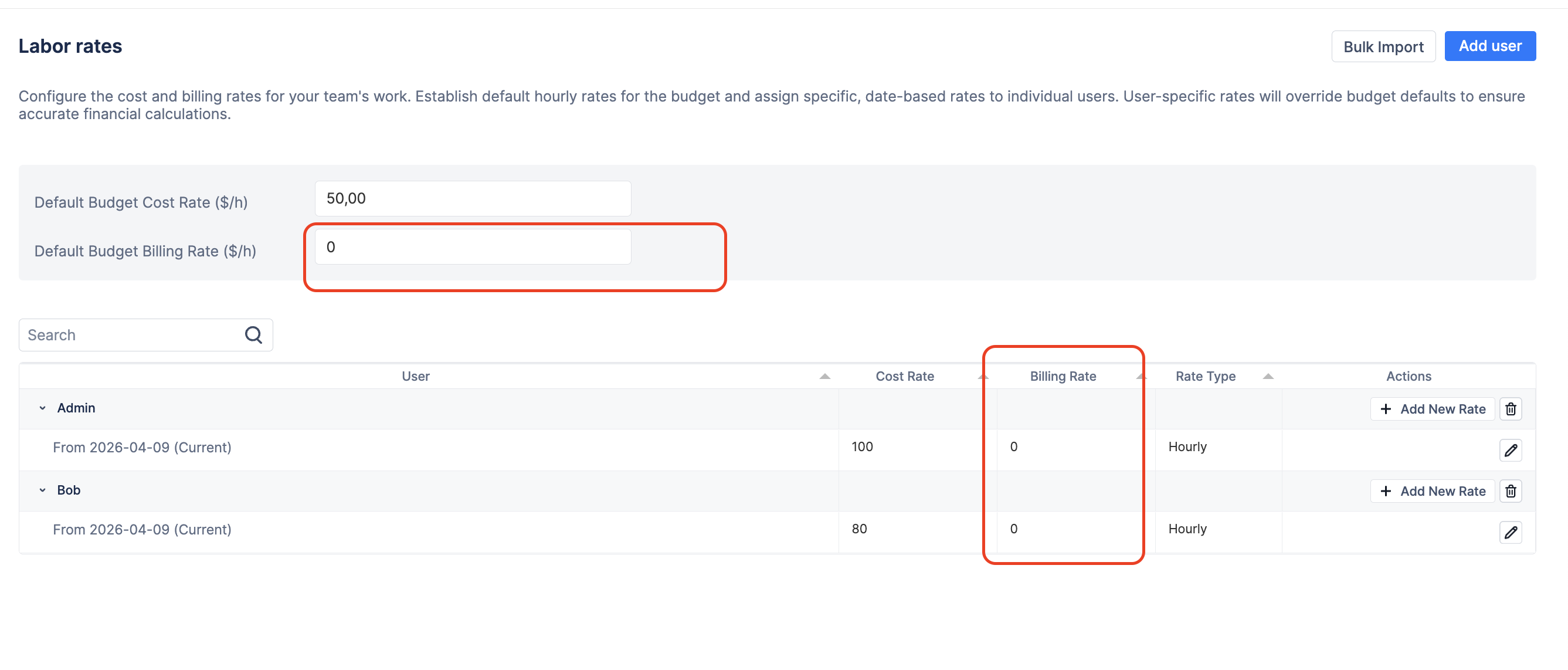Delete the Admin user row
1568x670 pixels.
pos(1510,409)
